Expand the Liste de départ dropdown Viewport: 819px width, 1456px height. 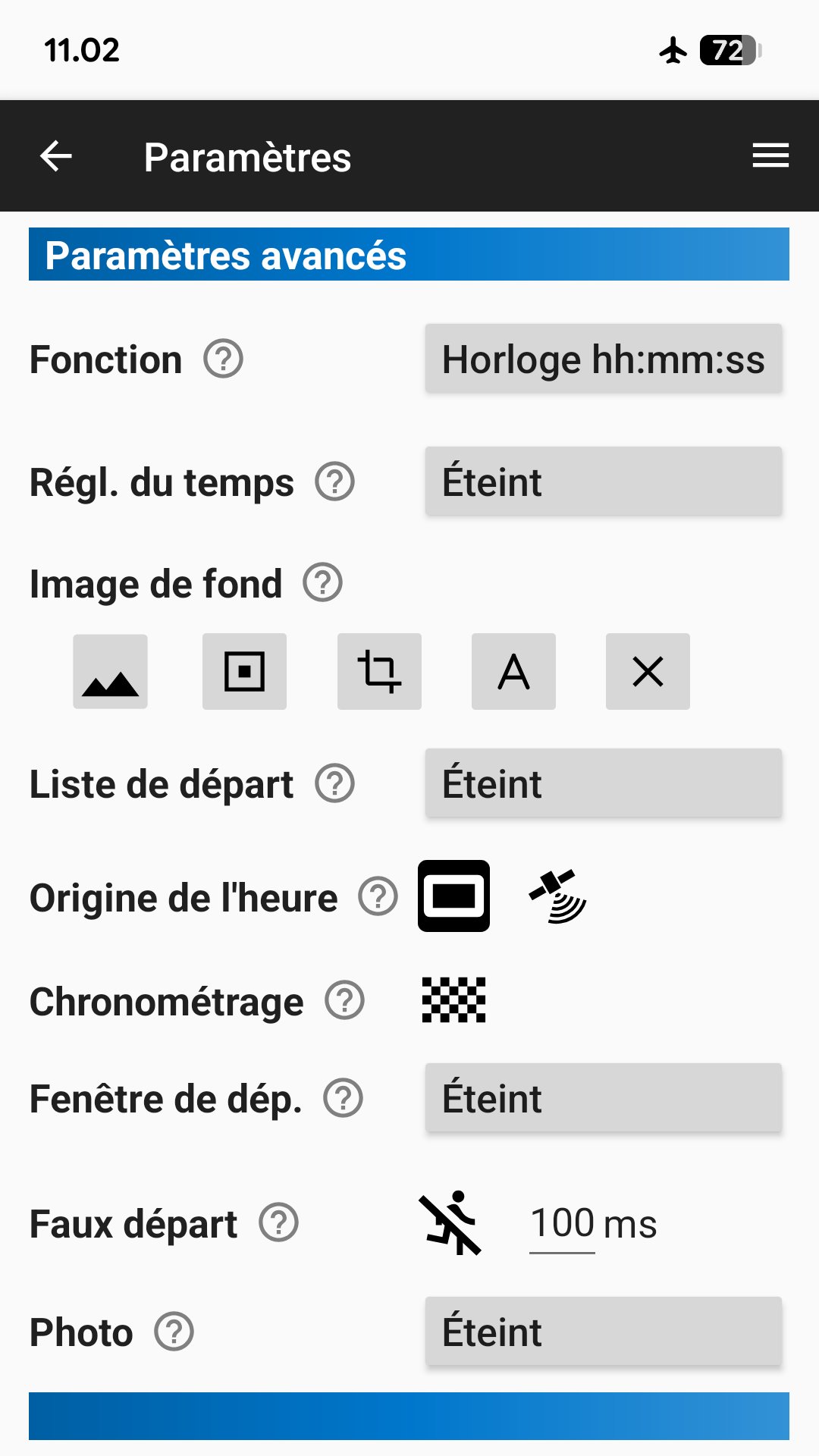(x=604, y=783)
